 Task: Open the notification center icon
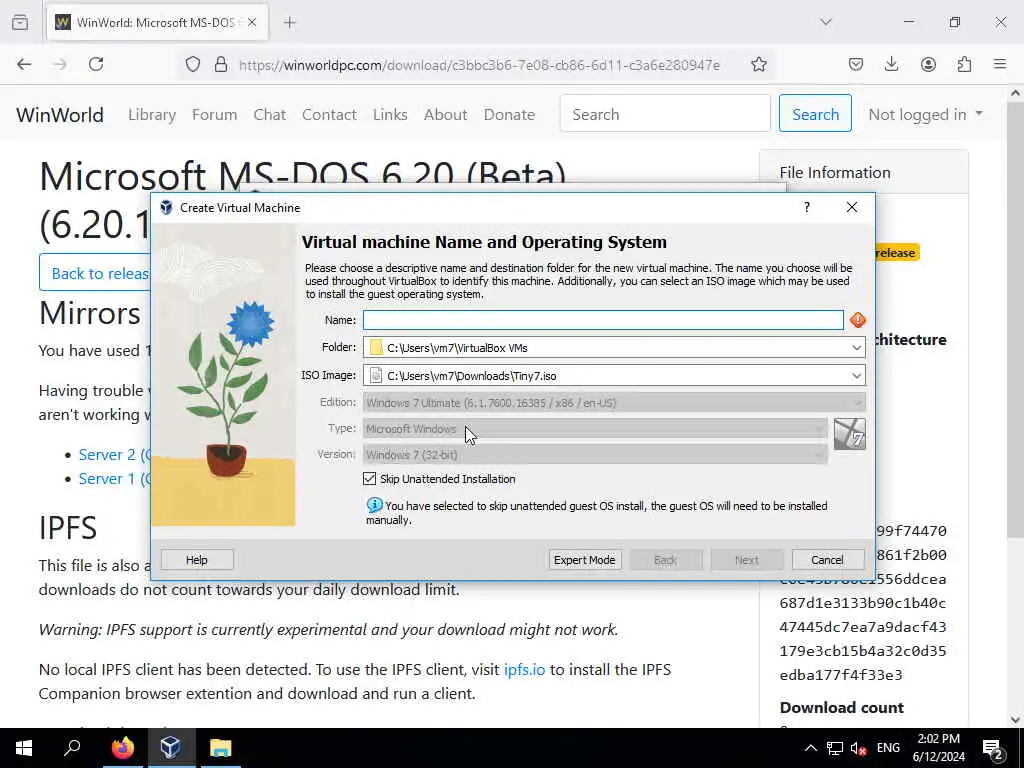[x=993, y=748]
